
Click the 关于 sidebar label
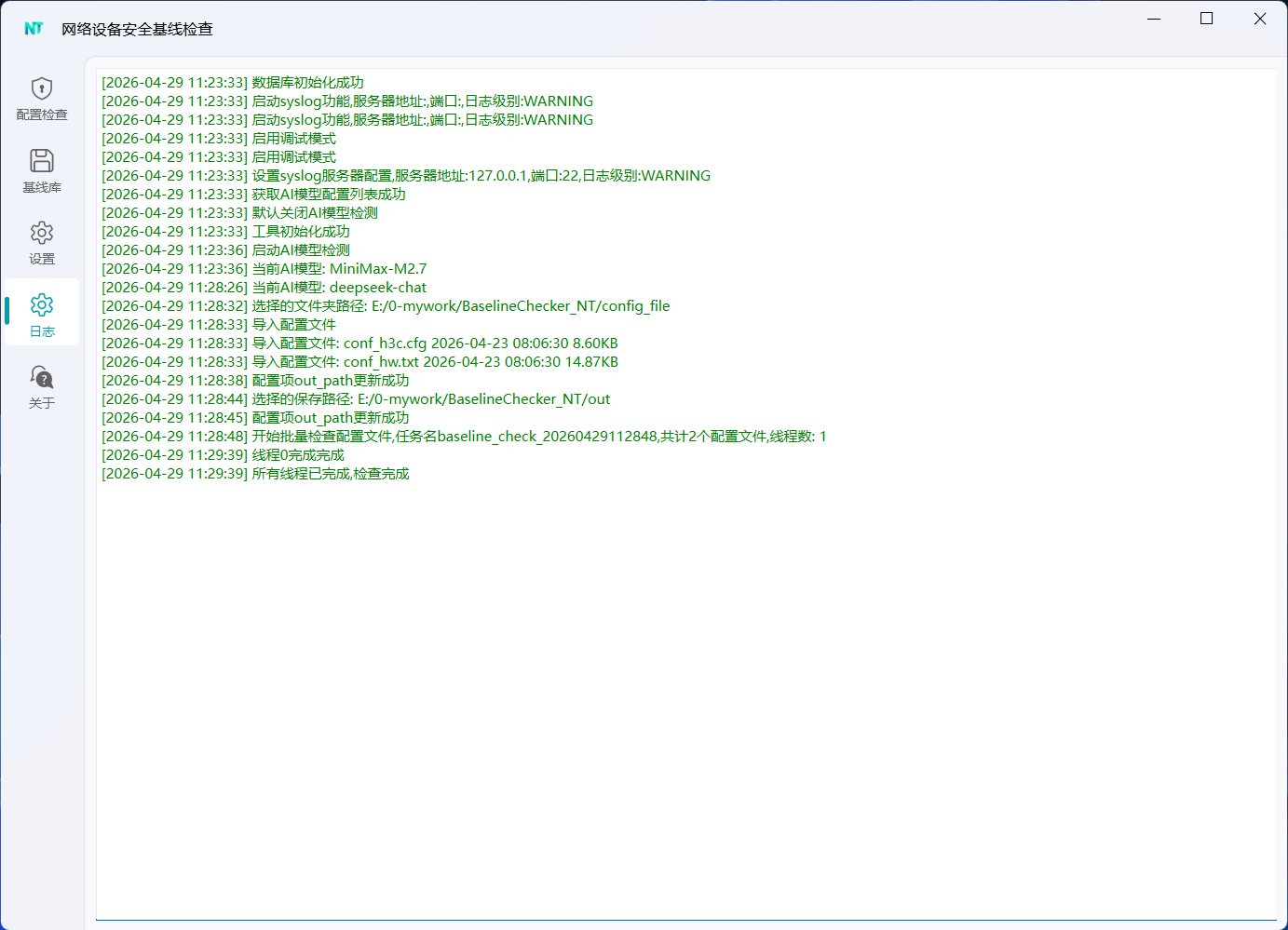click(42, 403)
